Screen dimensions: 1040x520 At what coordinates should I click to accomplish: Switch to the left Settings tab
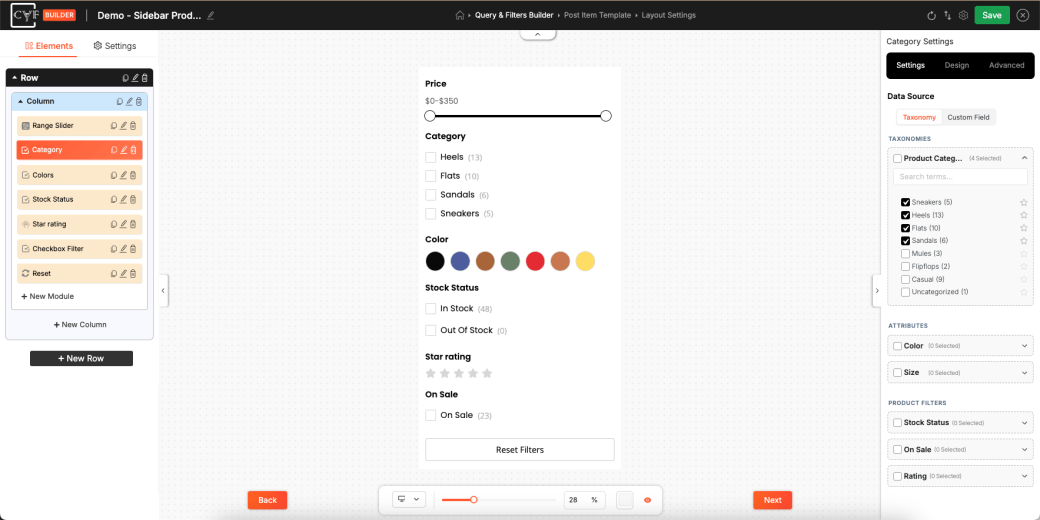(115, 46)
